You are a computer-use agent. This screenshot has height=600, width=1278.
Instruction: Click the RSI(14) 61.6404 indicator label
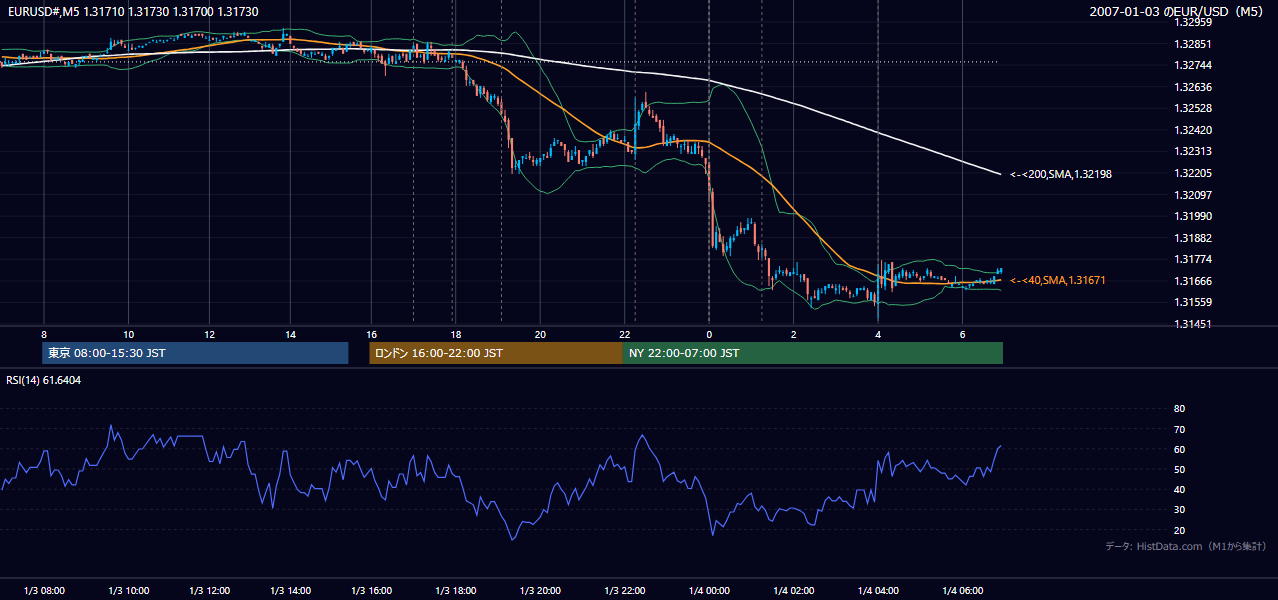coord(43,380)
